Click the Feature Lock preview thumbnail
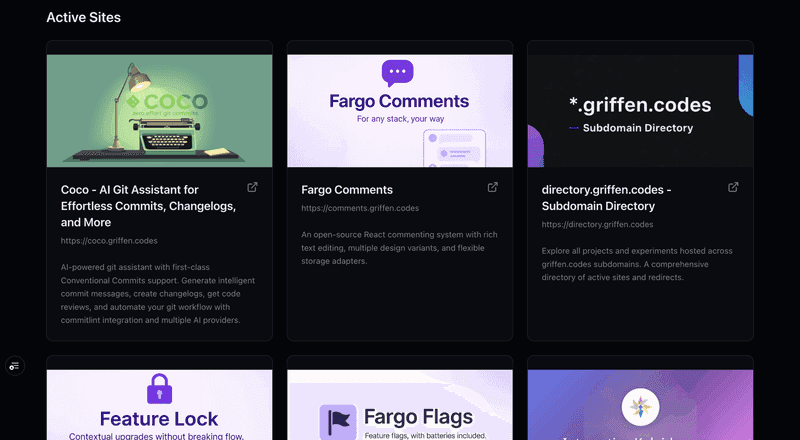This screenshot has height=440, width=800. (160, 405)
